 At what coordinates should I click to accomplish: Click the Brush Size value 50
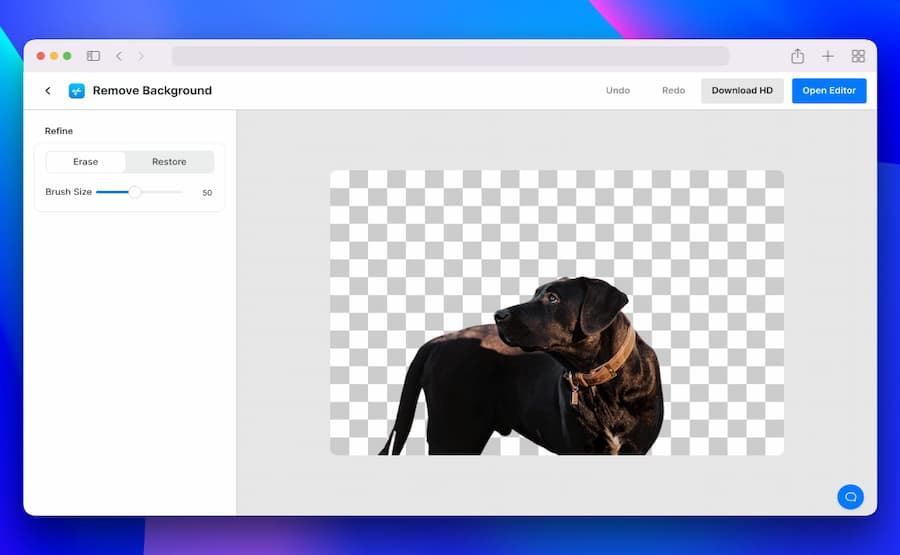coord(207,193)
